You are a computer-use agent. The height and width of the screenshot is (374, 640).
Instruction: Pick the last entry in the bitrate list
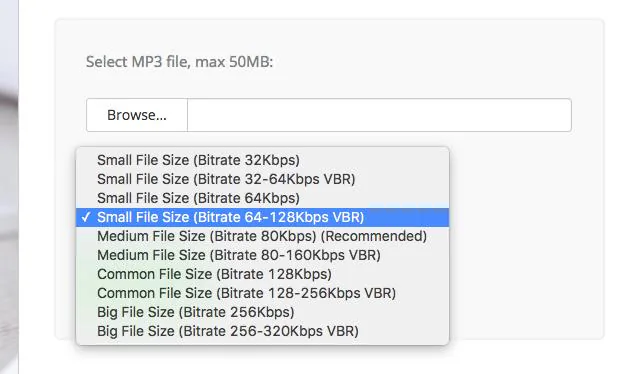[x=262, y=331]
